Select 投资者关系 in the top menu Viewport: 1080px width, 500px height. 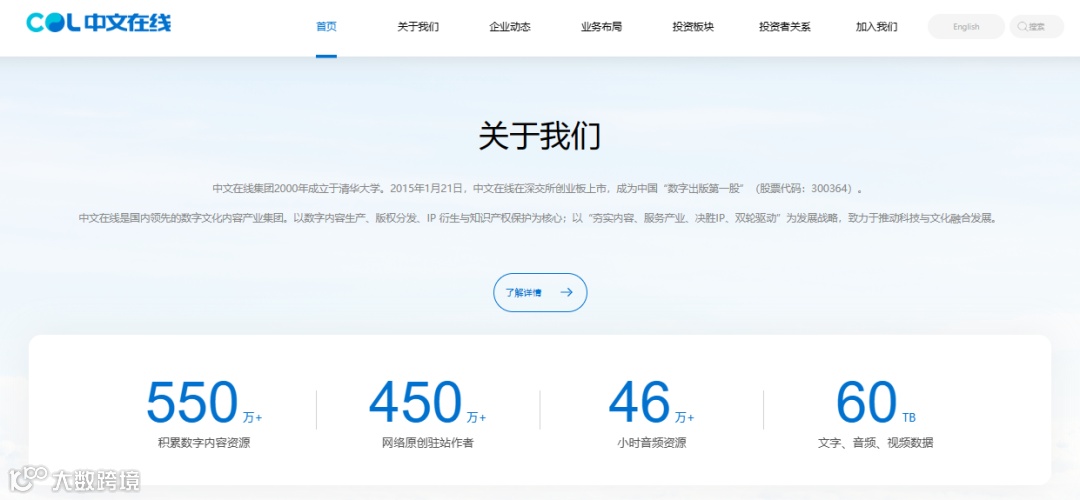(x=785, y=27)
